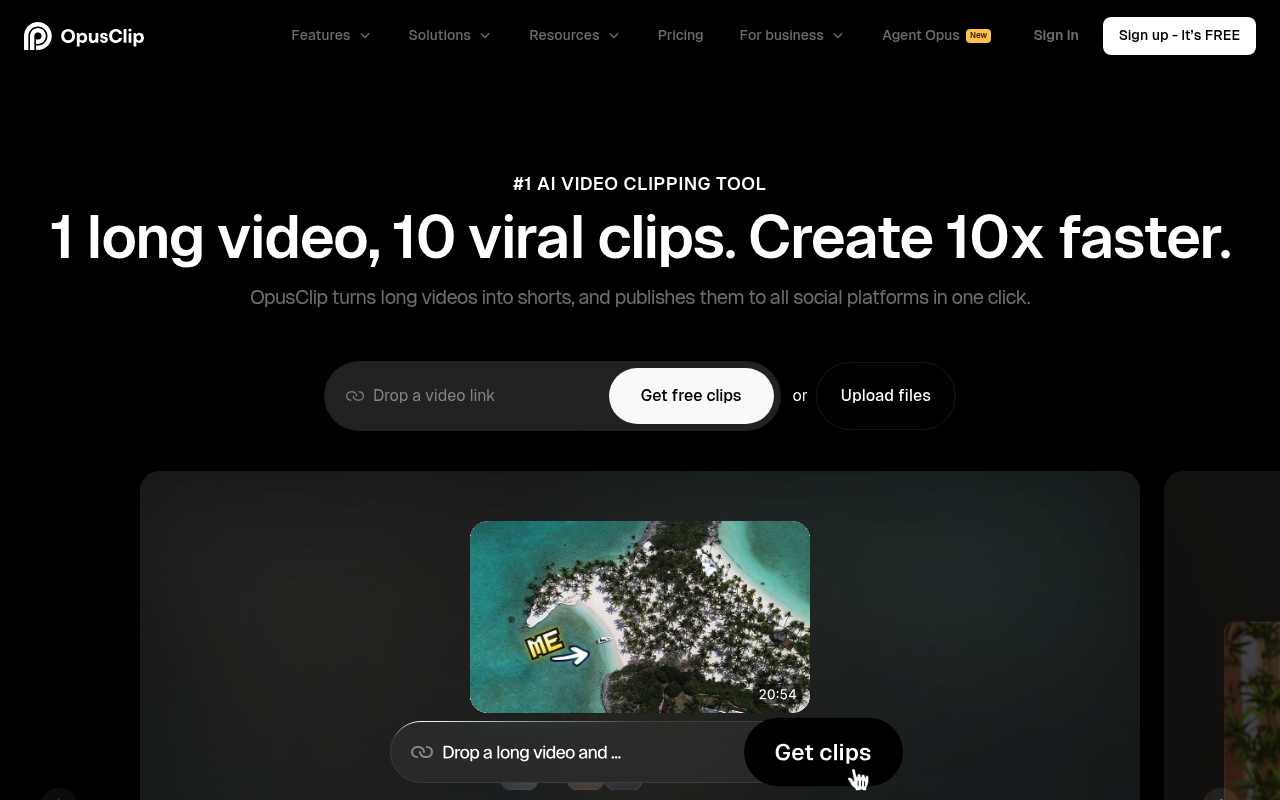Click the Sign in link
The width and height of the screenshot is (1280, 800).
(x=1055, y=35)
